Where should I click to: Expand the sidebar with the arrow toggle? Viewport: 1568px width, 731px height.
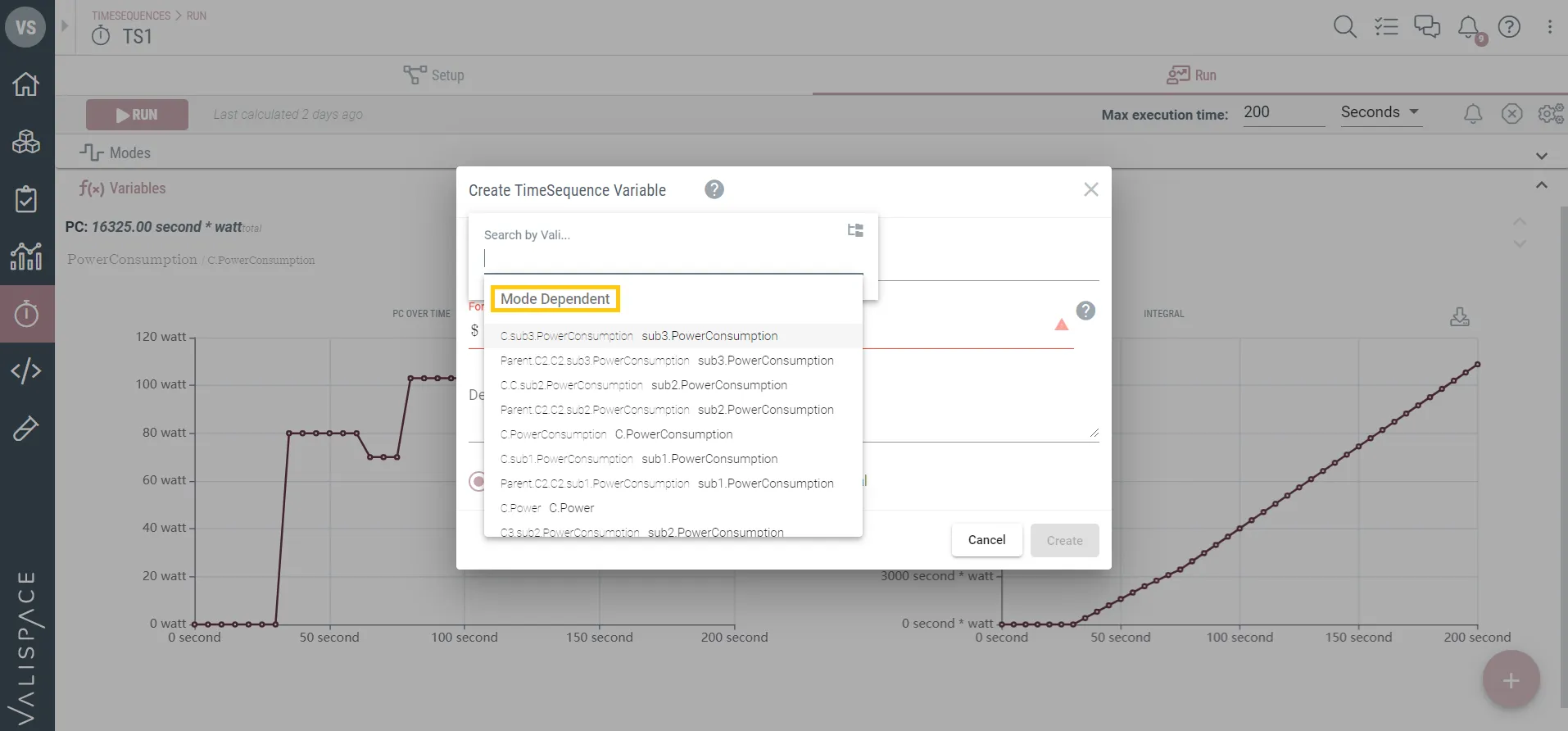[x=65, y=25]
